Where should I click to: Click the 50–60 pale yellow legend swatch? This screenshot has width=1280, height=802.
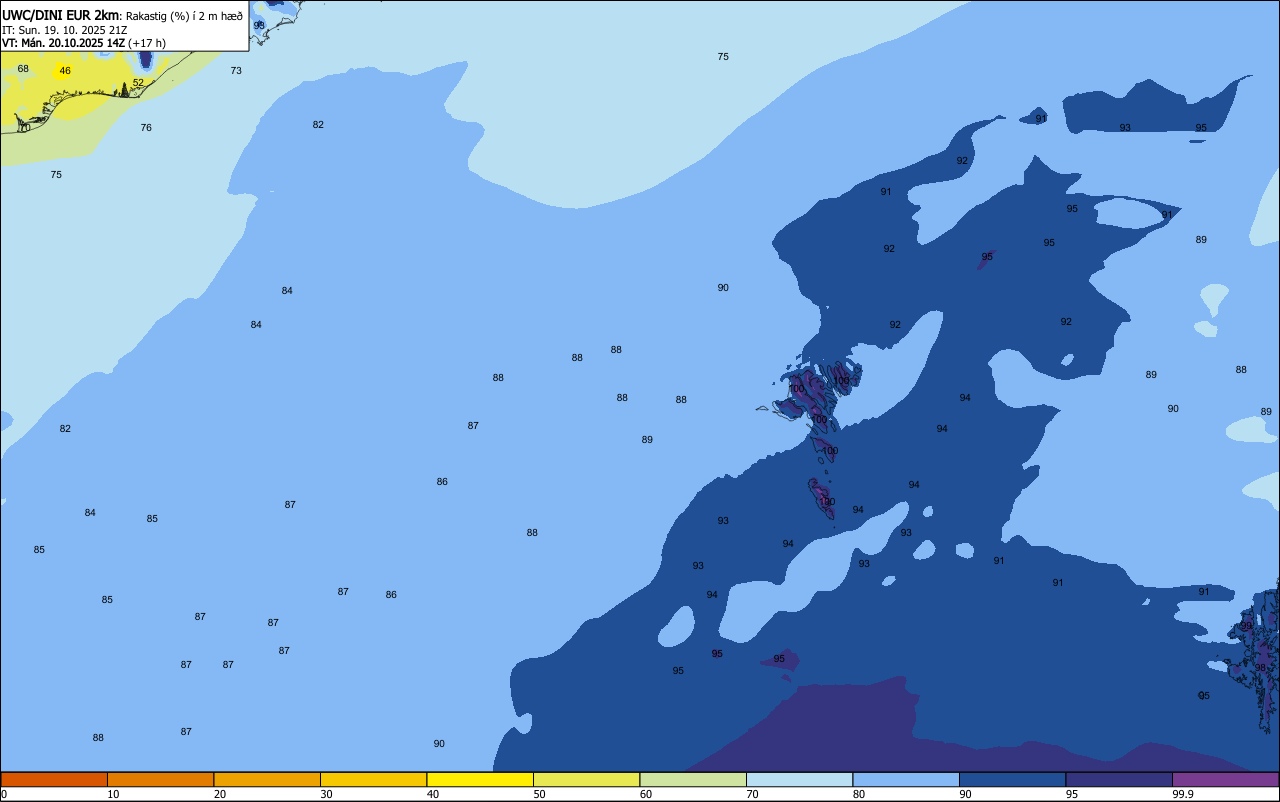pos(586,779)
